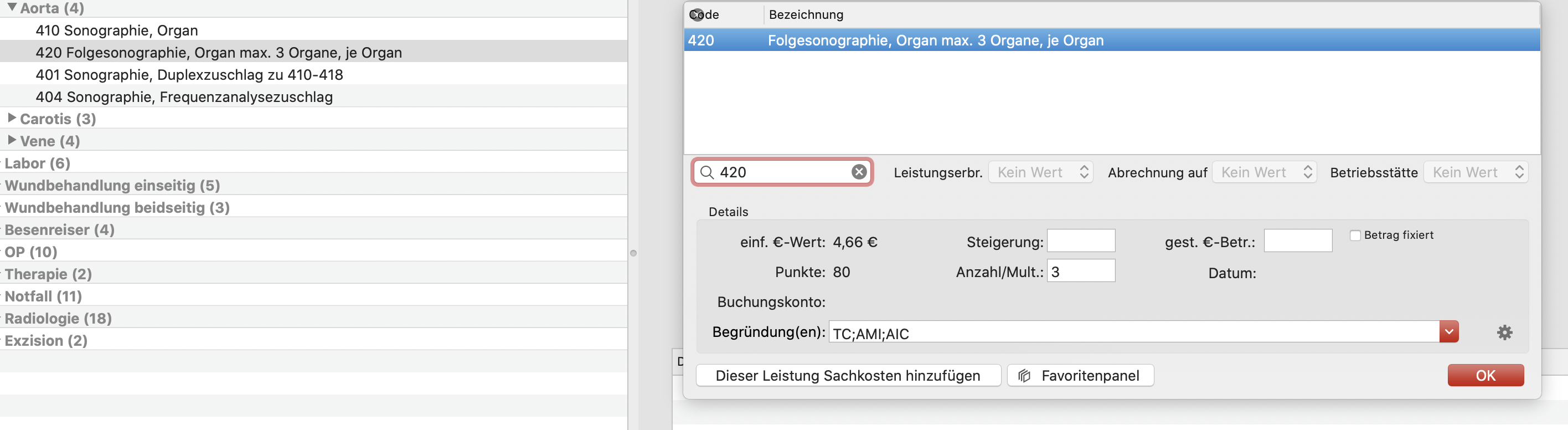Select the Labor (6) category
1568x430 pixels.
pos(38,163)
